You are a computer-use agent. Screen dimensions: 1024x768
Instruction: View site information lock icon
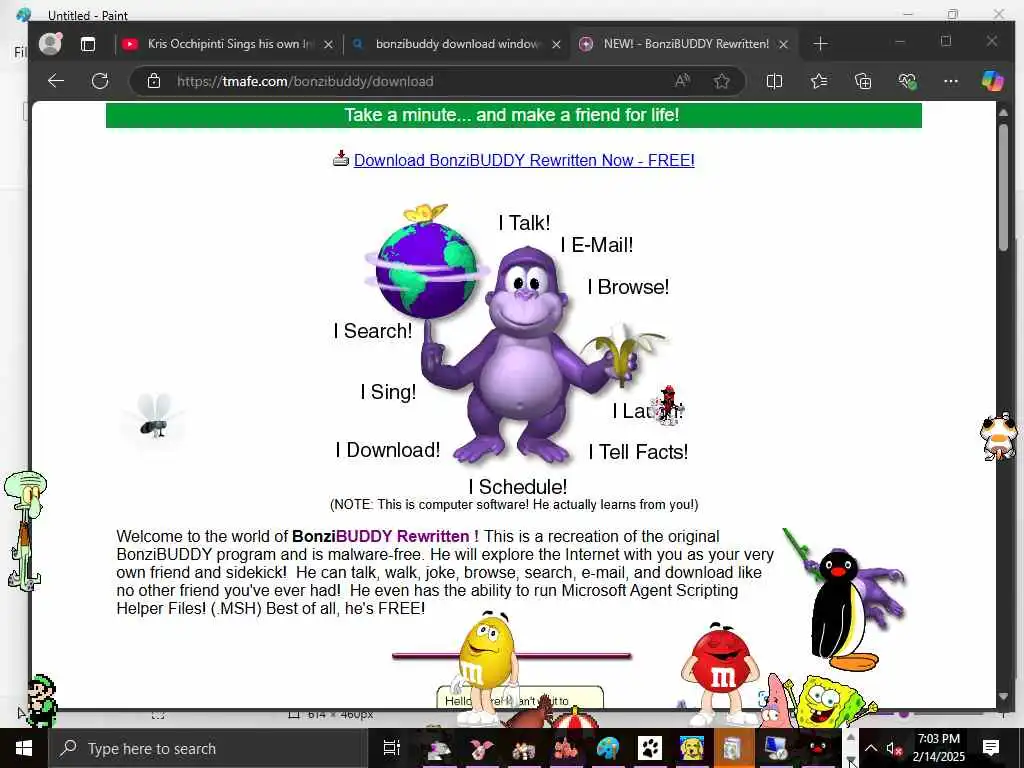[153, 81]
